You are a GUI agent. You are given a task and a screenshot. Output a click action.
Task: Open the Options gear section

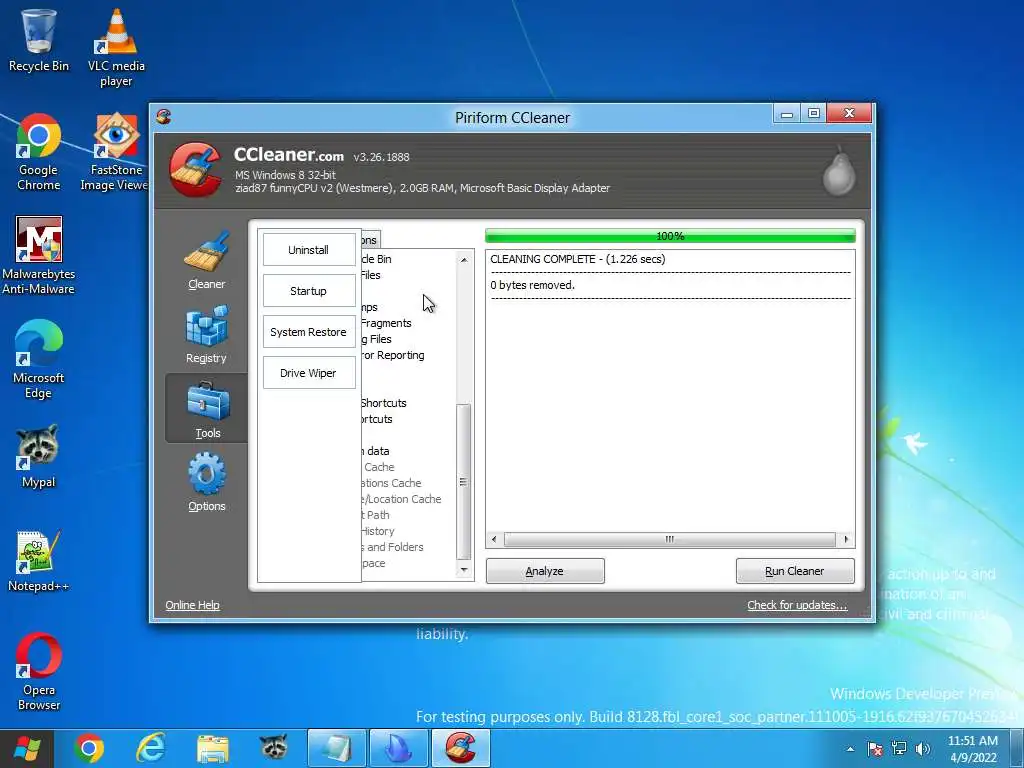206,483
